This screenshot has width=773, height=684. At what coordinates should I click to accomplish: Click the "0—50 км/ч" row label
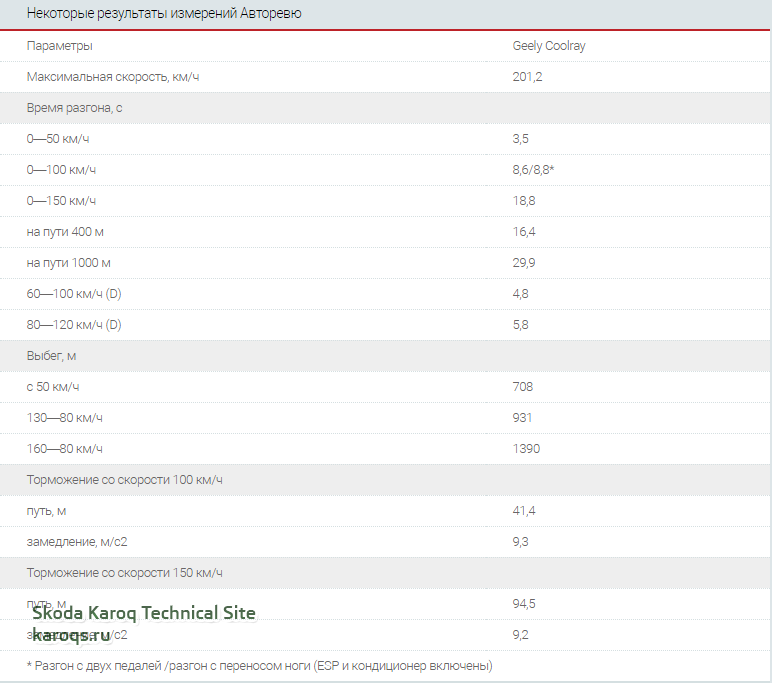tap(58, 139)
